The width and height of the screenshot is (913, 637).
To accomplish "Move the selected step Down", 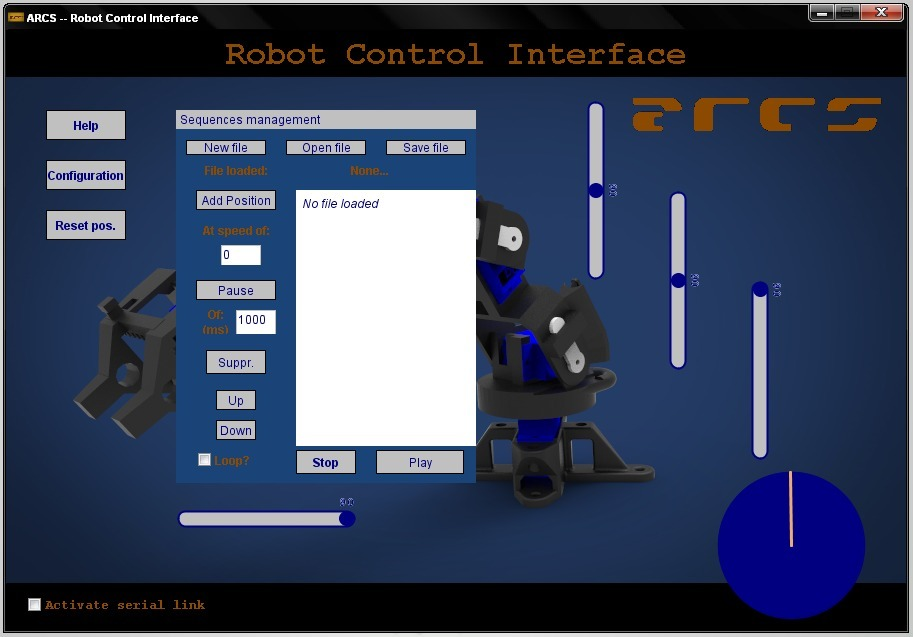I will click(x=235, y=430).
